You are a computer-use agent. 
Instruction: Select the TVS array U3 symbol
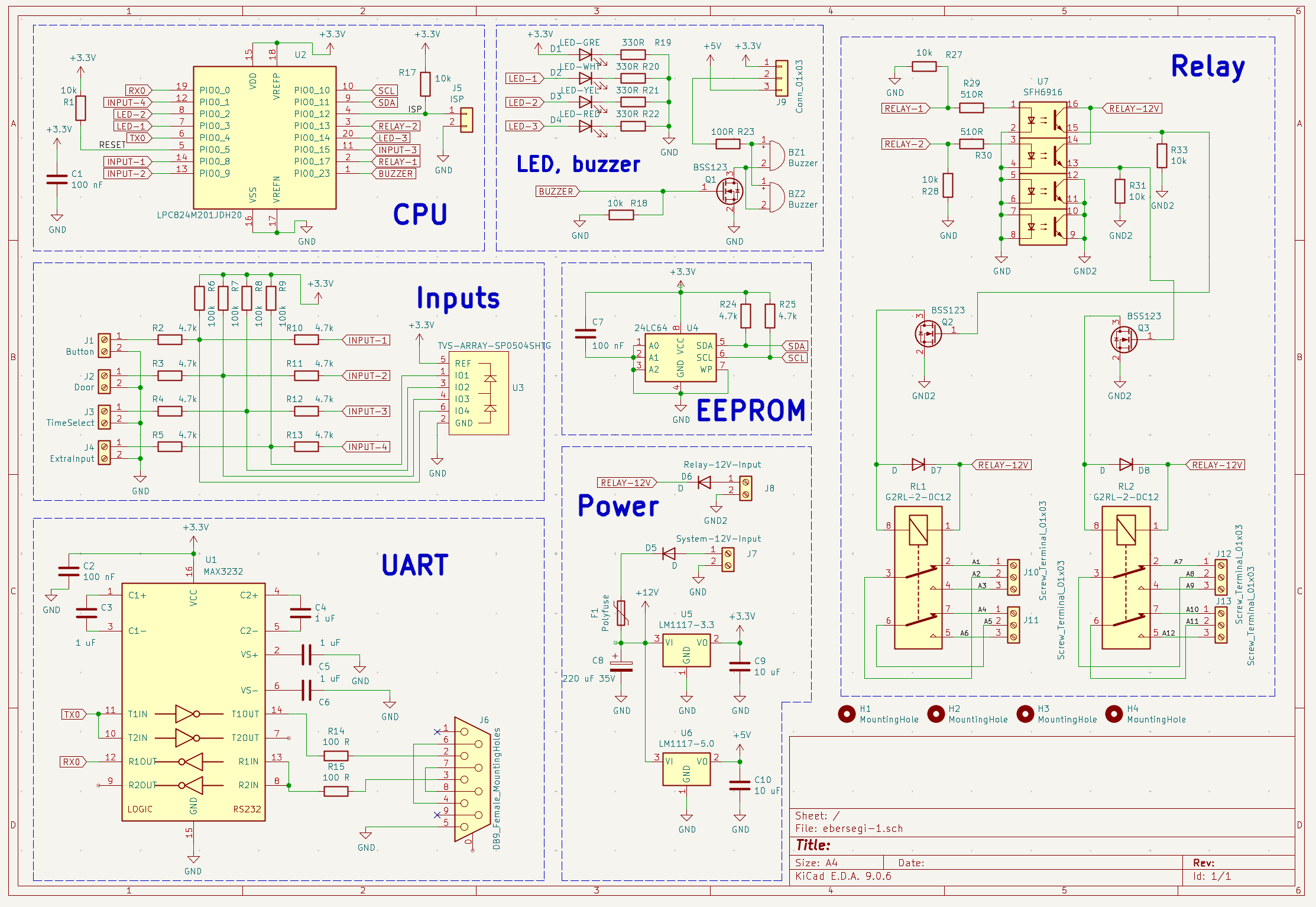click(x=478, y=393)
